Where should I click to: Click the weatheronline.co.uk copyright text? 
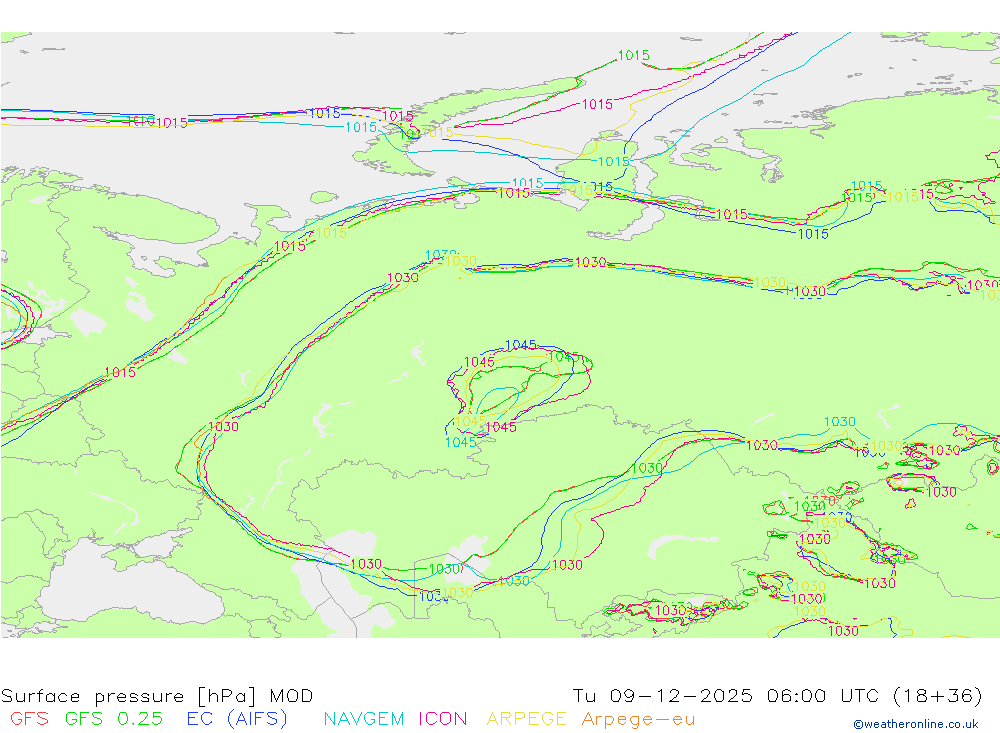click(915, 724)
